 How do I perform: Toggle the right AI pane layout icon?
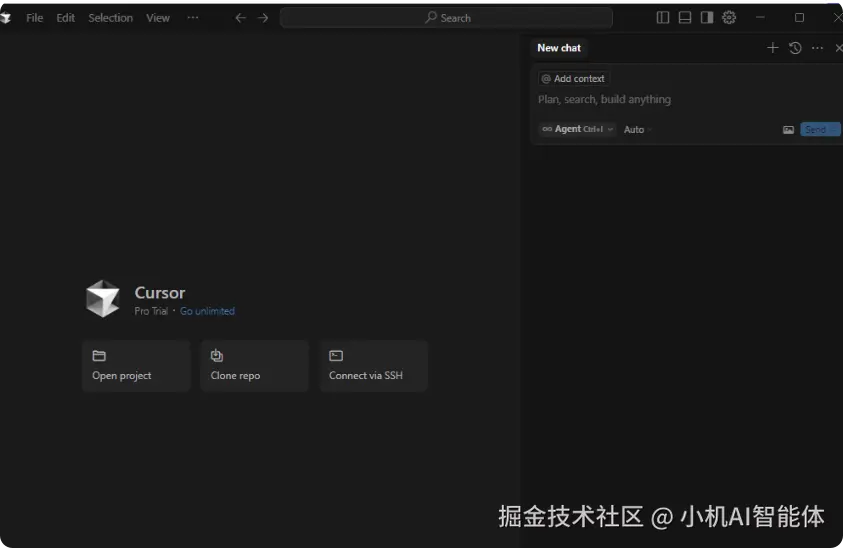pyautogui.click(x=707, y=18)
